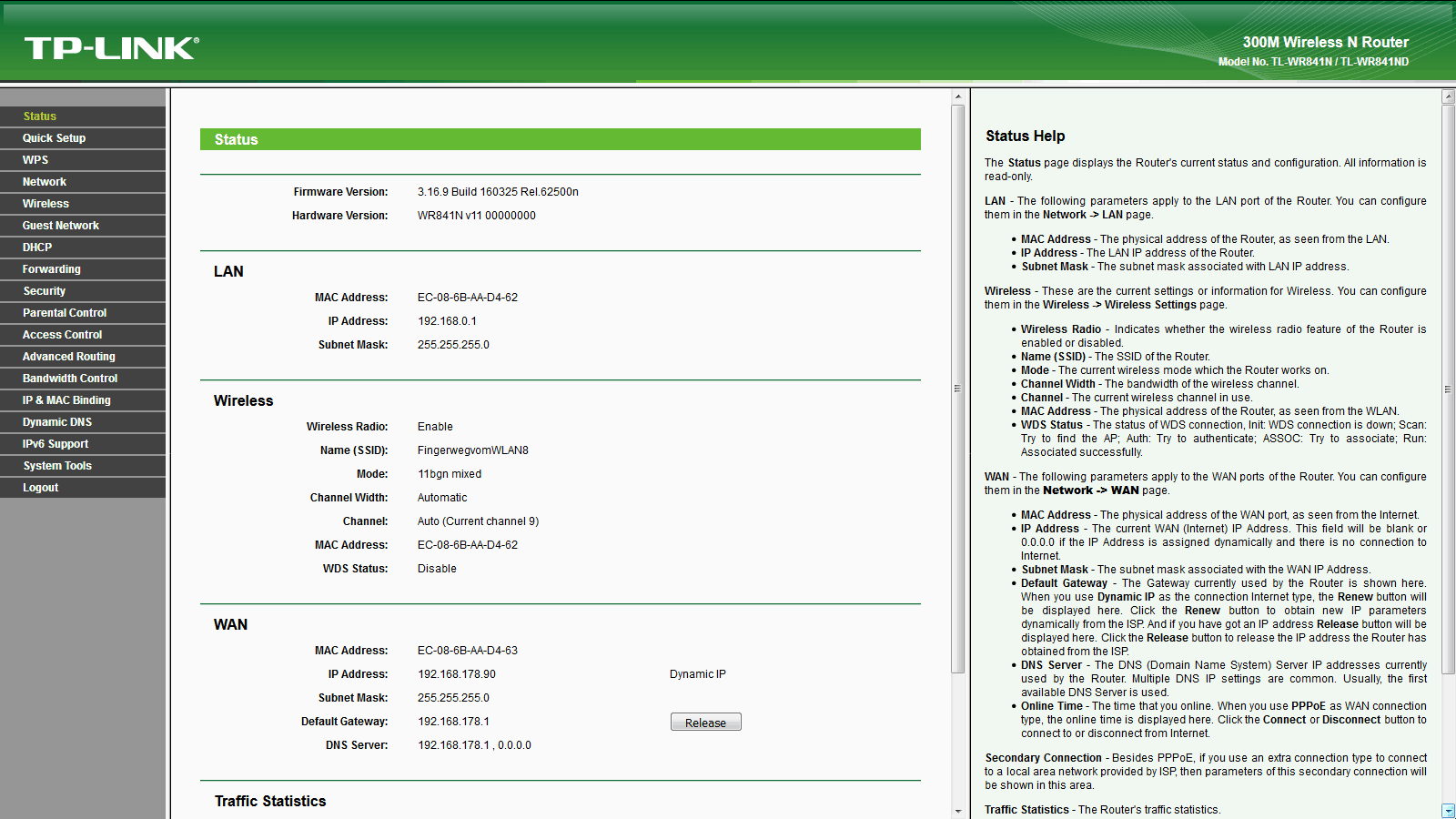Click the green Status section header
1456x819 pixels.
tap(561, 139)
